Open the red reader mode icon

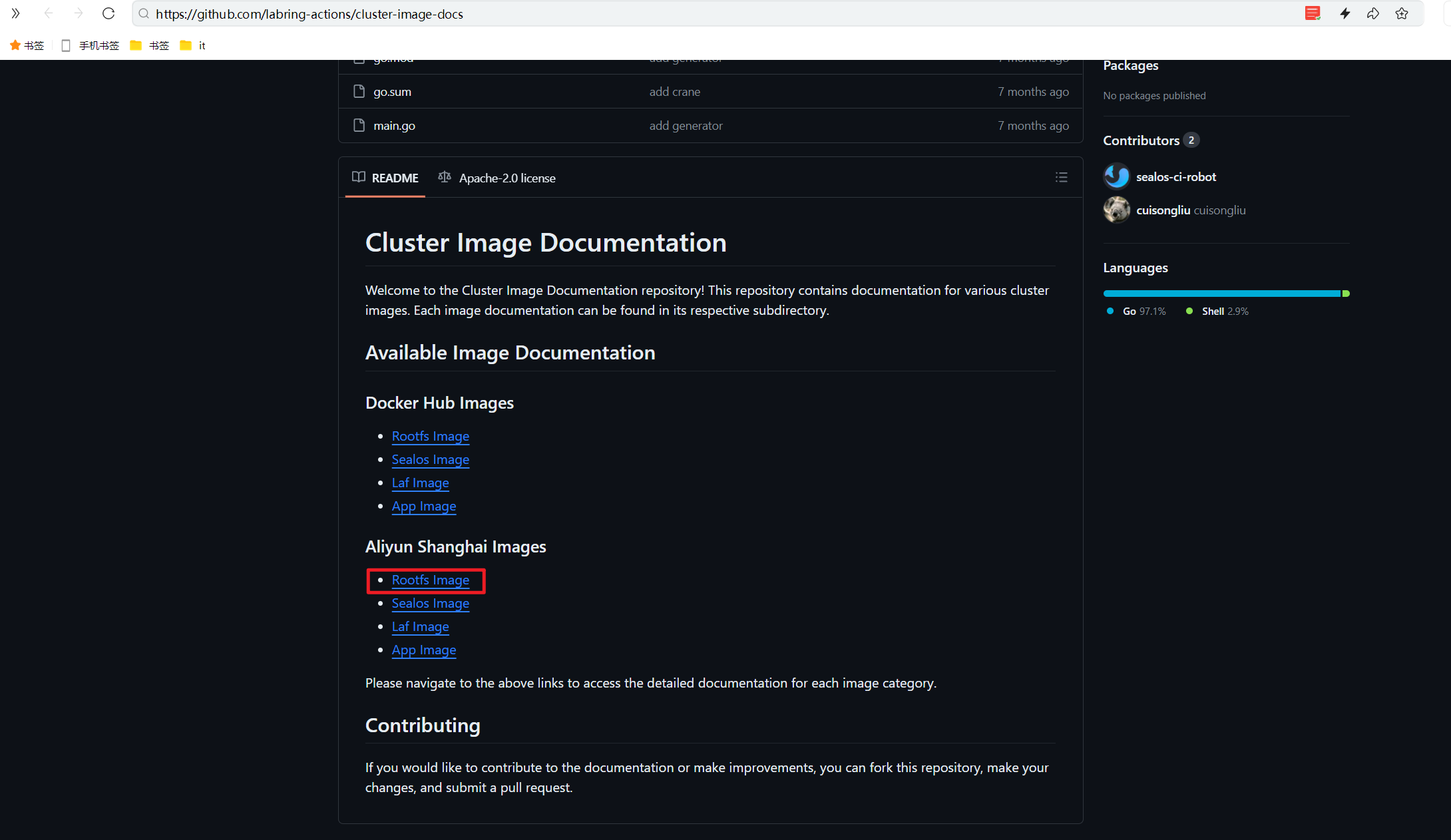tap(1313, 13)
